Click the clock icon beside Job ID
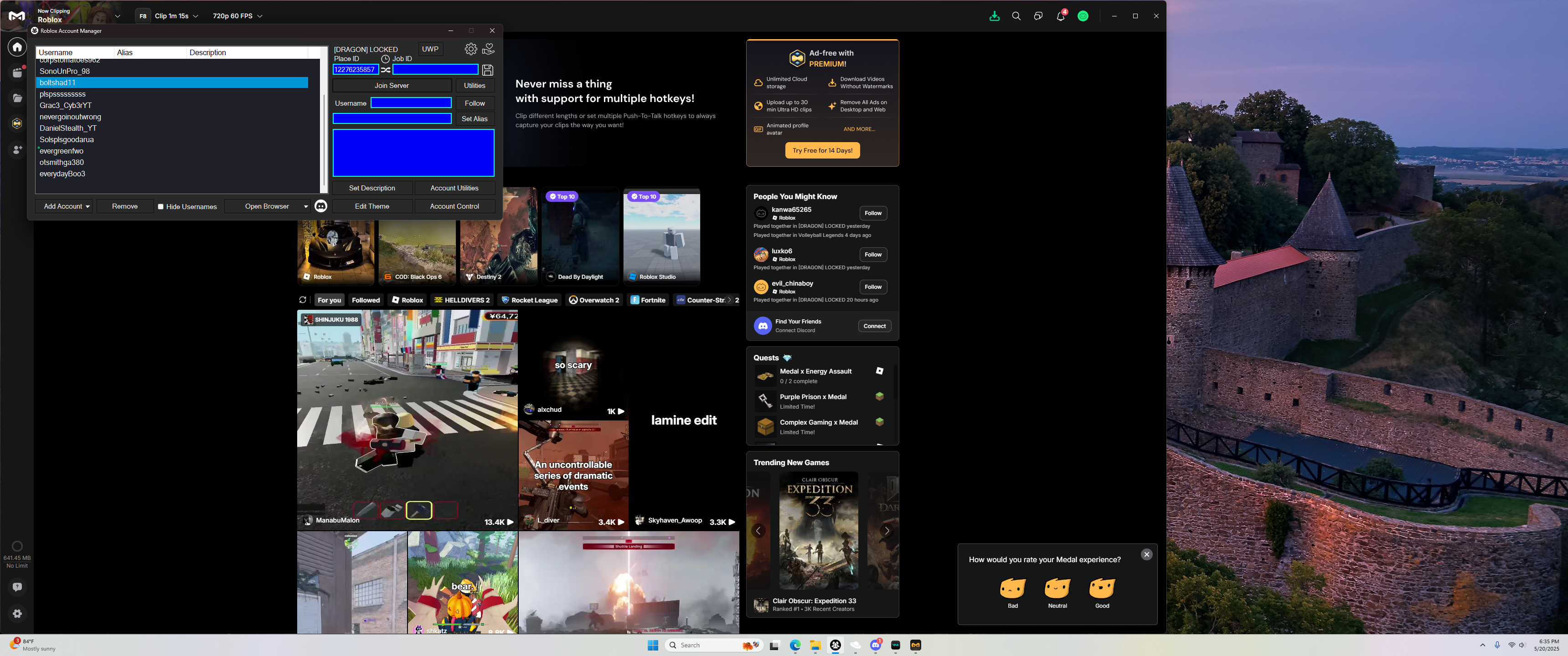This screenshot has height=656, width=1568. [x=385, y=59]
